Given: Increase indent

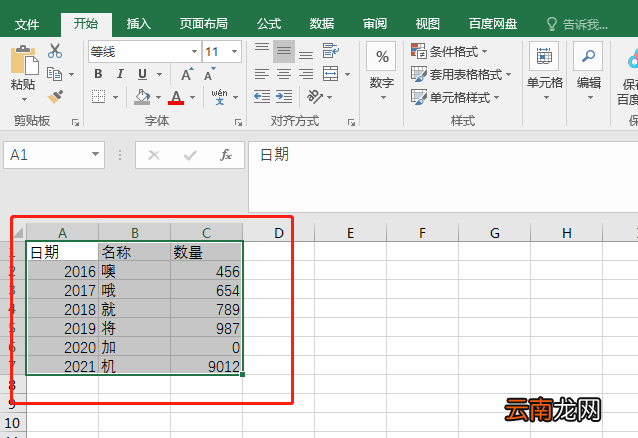Looking at the screenshot, I should (284, 97).
